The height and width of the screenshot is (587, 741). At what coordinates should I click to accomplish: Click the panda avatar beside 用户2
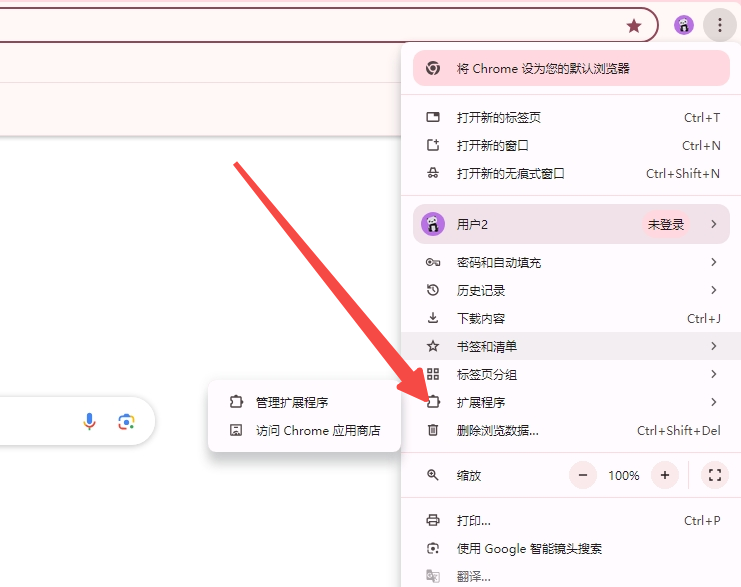pyautogui.click(x=433, y=224)
